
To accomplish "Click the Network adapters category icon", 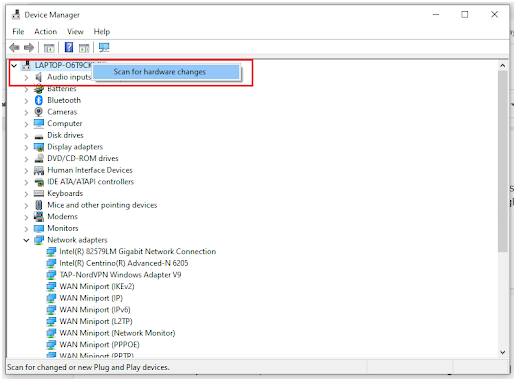I will [x=39, y=240].
